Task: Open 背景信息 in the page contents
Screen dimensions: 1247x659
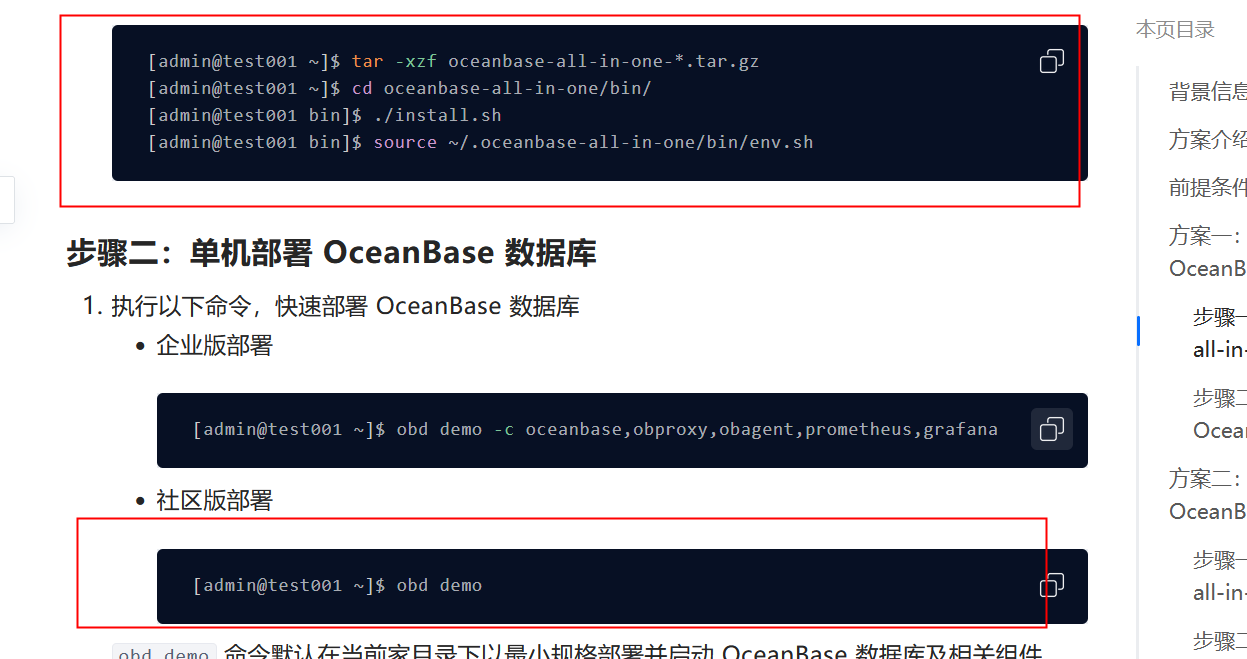Action: point(1207,92)
